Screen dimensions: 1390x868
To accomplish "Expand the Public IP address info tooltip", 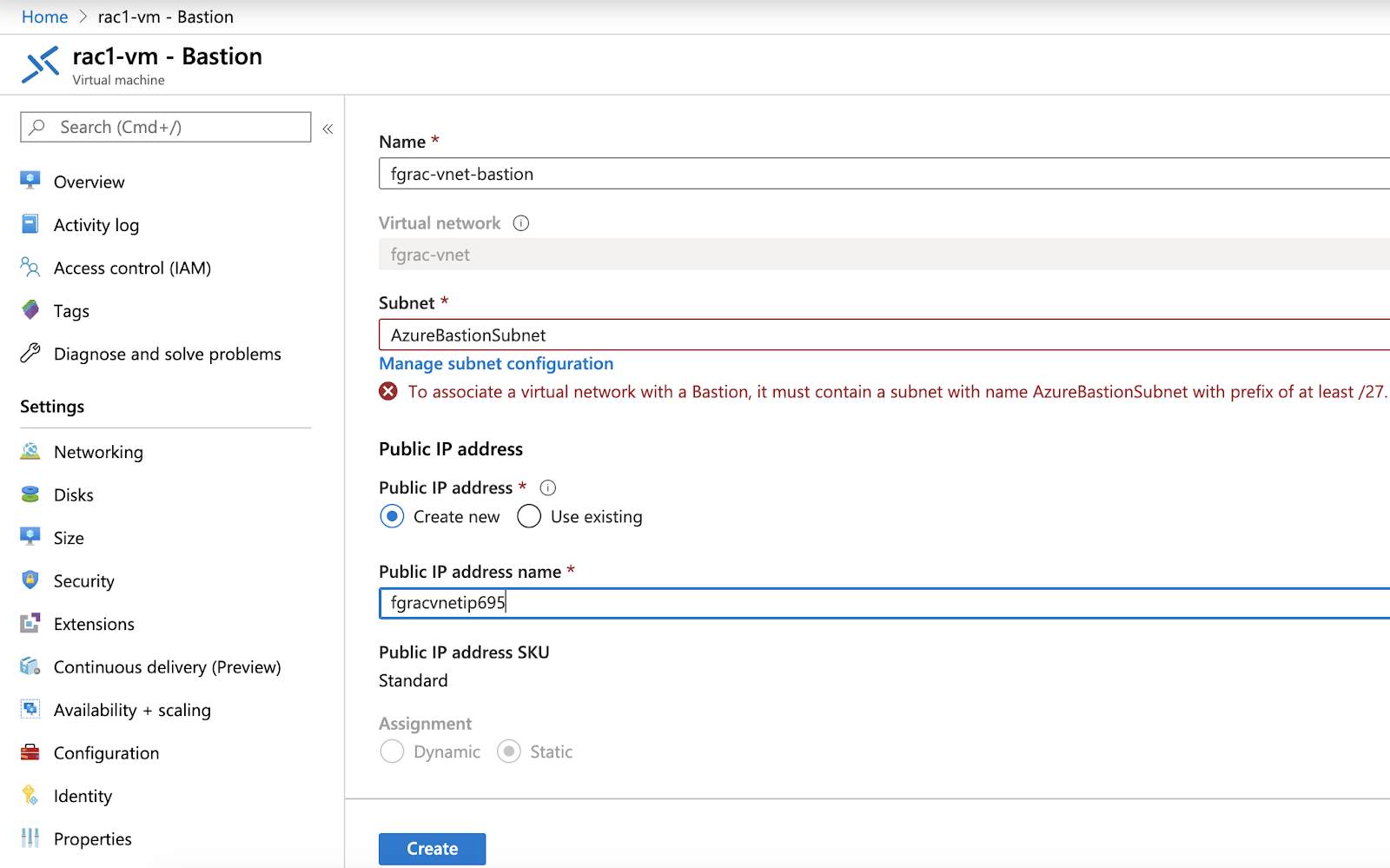I will 547,487.
